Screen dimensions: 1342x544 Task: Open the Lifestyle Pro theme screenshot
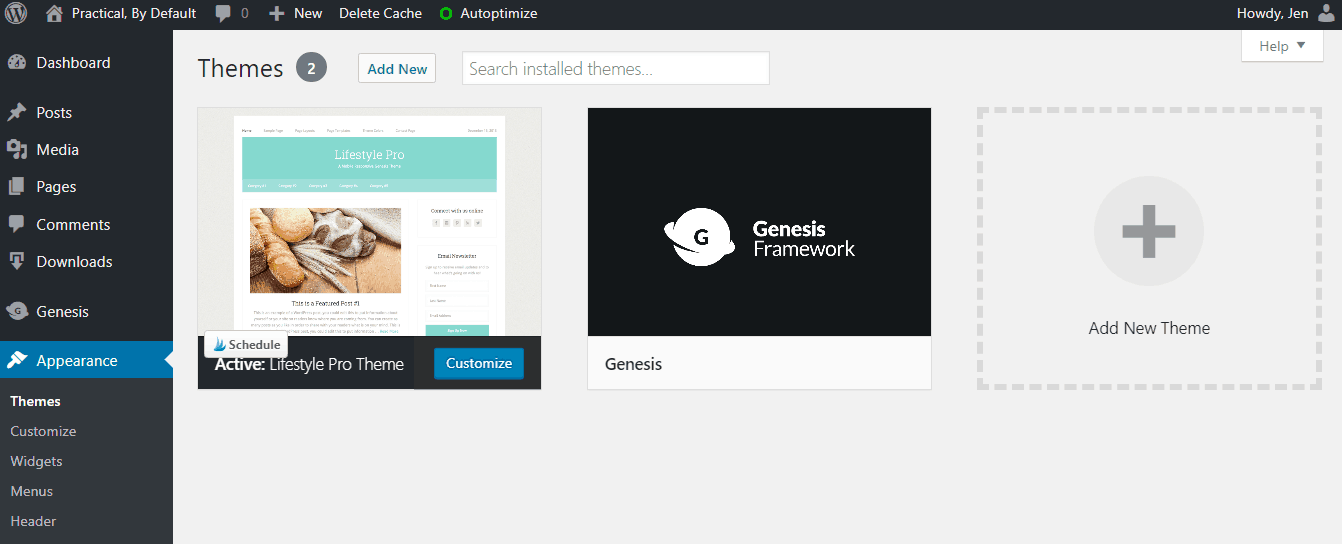pyautogui.click(x=370, y=222)
